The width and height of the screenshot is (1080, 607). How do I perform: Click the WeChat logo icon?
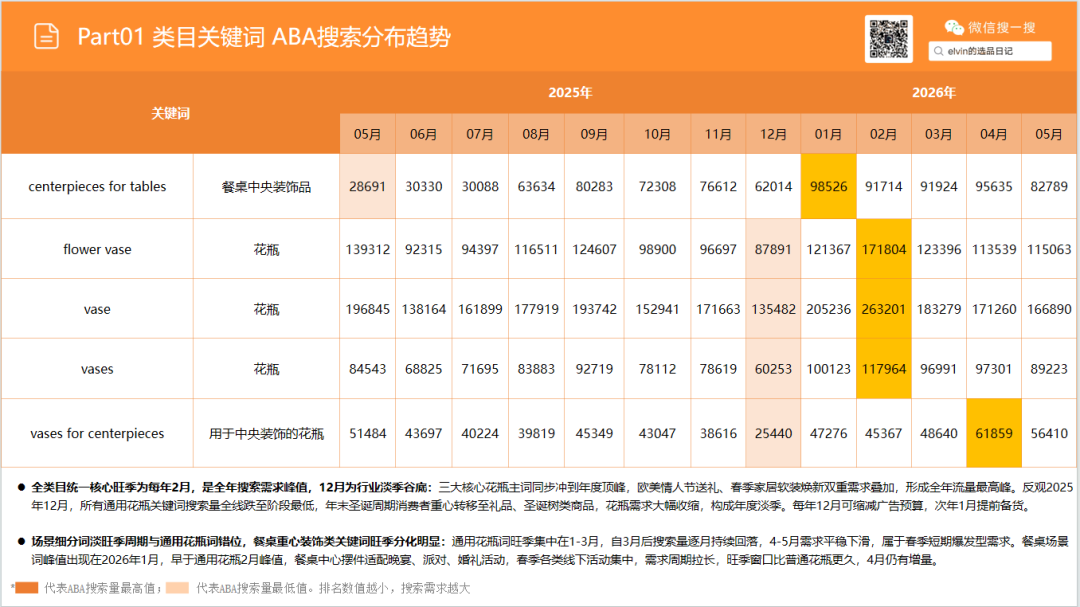coord(954,28)
